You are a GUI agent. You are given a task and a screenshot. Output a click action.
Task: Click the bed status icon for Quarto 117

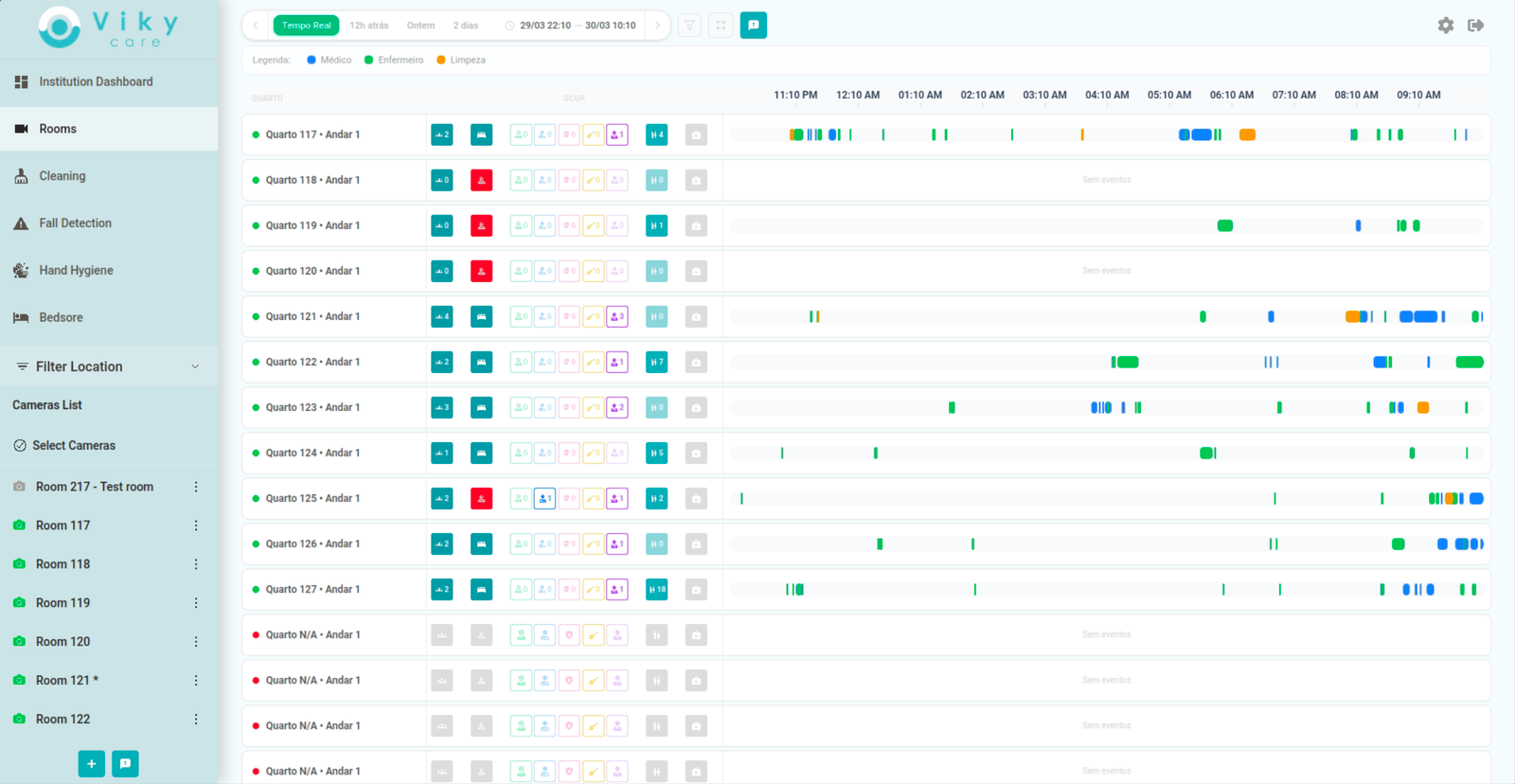(x=481, y=134)
